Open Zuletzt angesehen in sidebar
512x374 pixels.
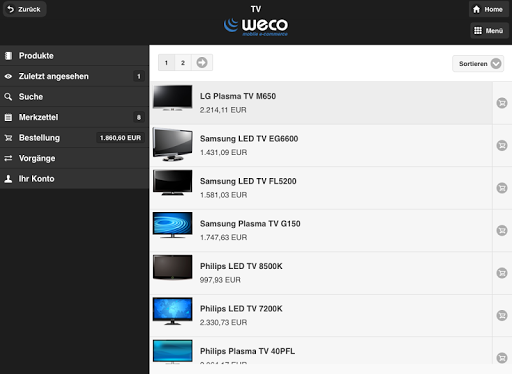pos(74,76)
